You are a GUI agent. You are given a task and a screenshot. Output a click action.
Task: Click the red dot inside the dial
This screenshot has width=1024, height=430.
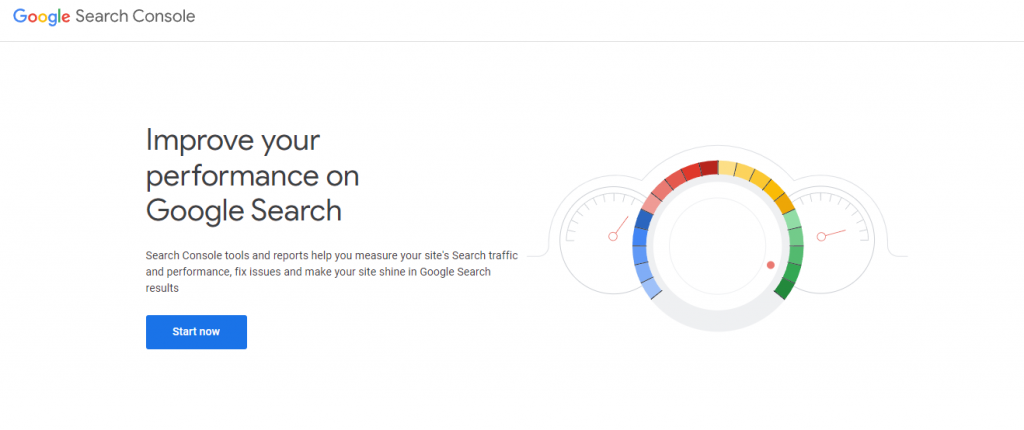(x=770, y=265)
